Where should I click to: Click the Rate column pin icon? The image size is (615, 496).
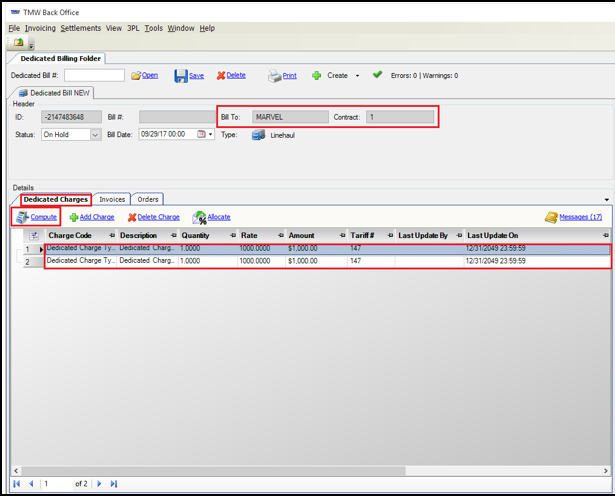click(280, 235)
